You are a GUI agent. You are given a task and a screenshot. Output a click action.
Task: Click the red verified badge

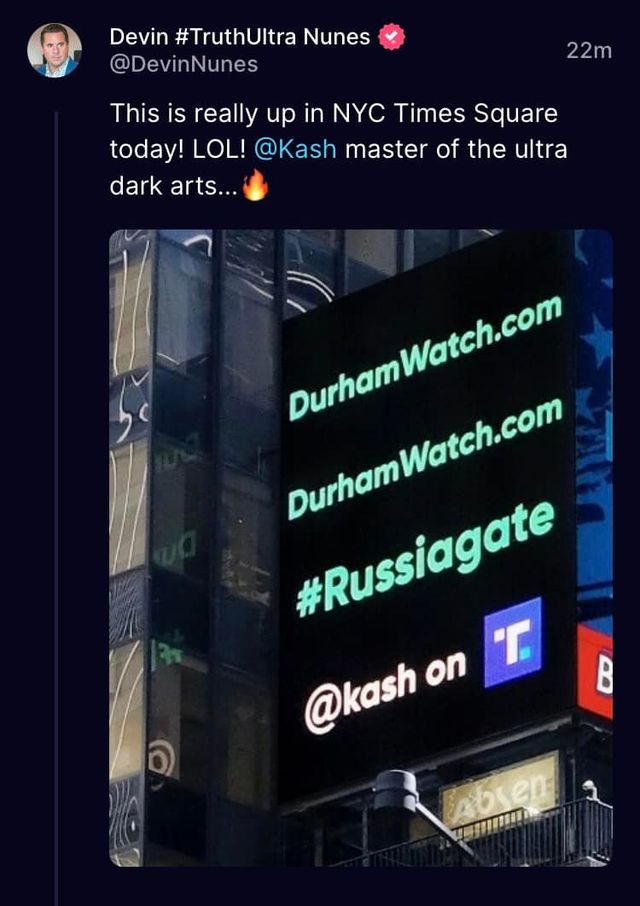click(392, 37)
